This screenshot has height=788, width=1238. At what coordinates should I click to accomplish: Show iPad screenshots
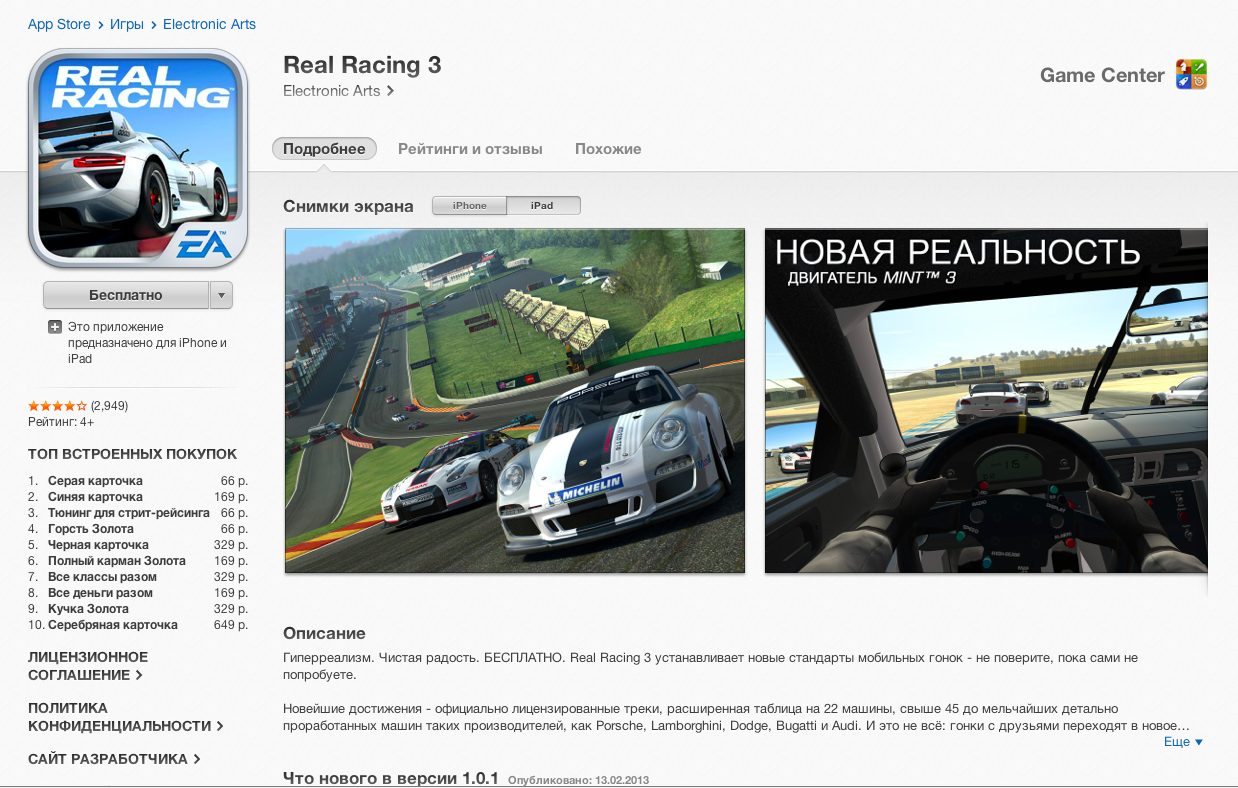point(543,206)
